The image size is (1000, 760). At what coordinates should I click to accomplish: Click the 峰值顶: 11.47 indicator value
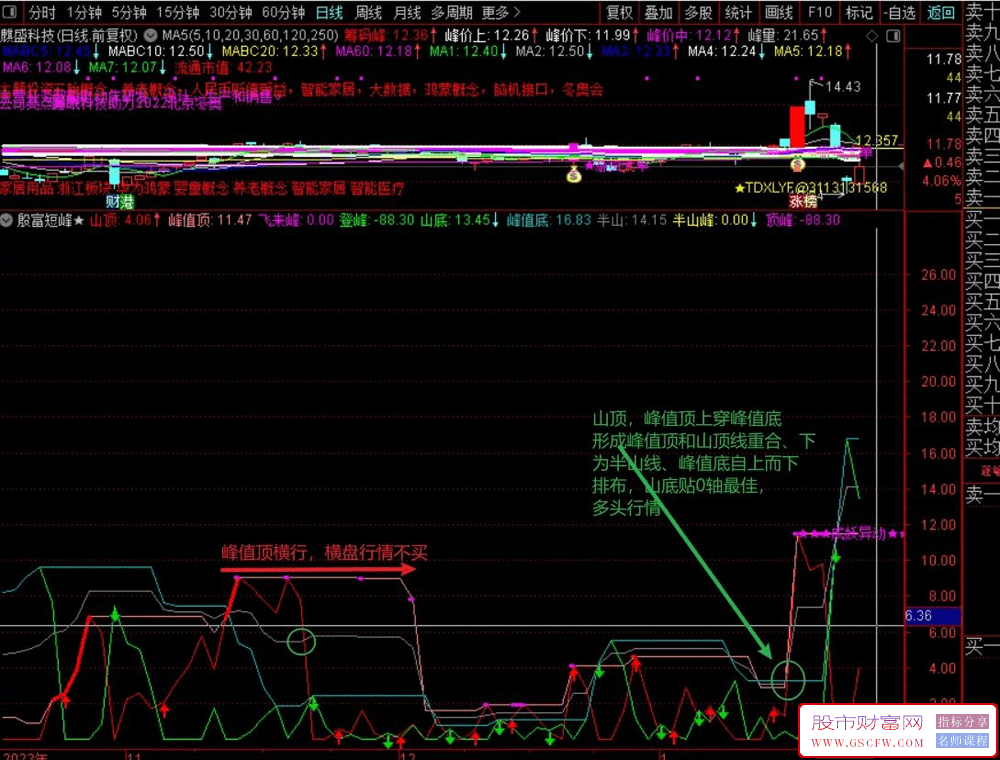pyautogui.click(x=210, y=221)
